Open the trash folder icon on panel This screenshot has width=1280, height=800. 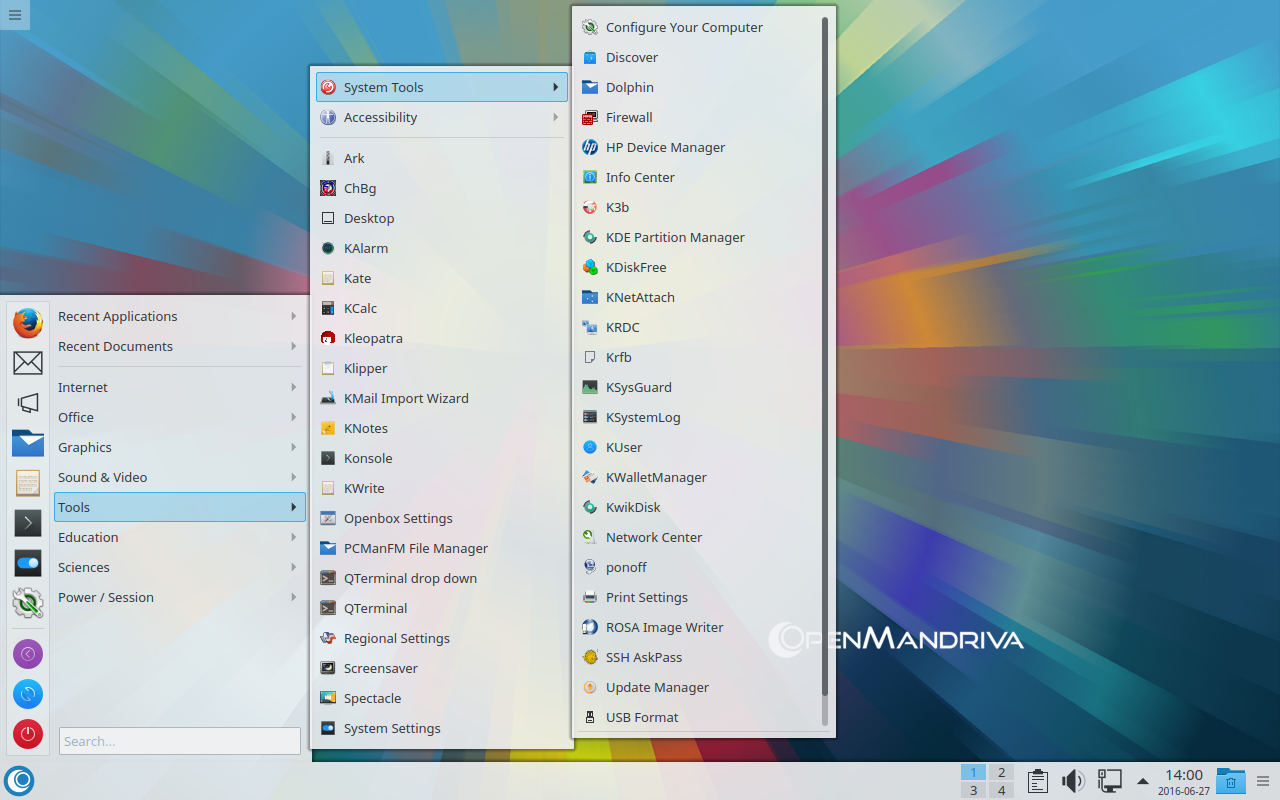[x=1231, y=781]
